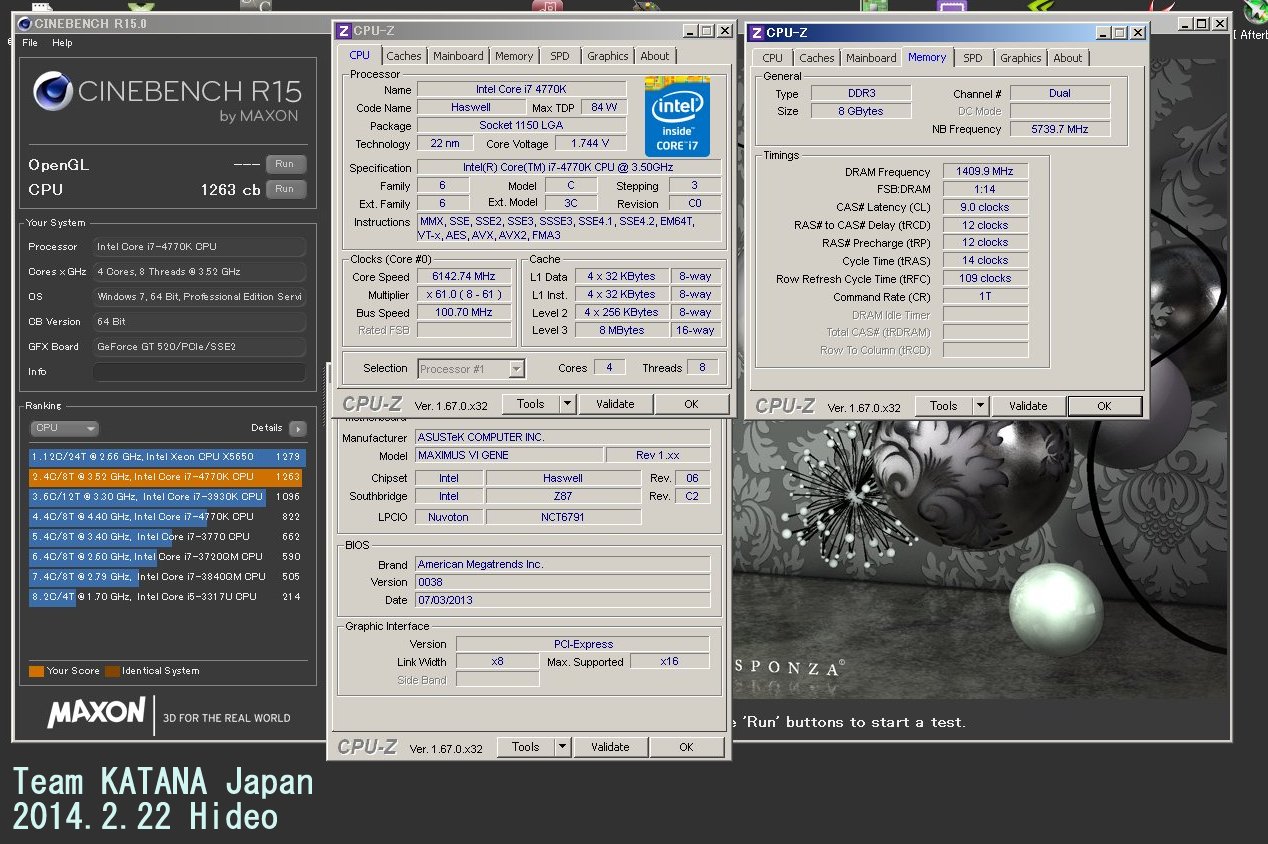Open SPD tab in left CPU-Z window
Viewport: 1268px width, 844px height.
[x=560, y=57]
